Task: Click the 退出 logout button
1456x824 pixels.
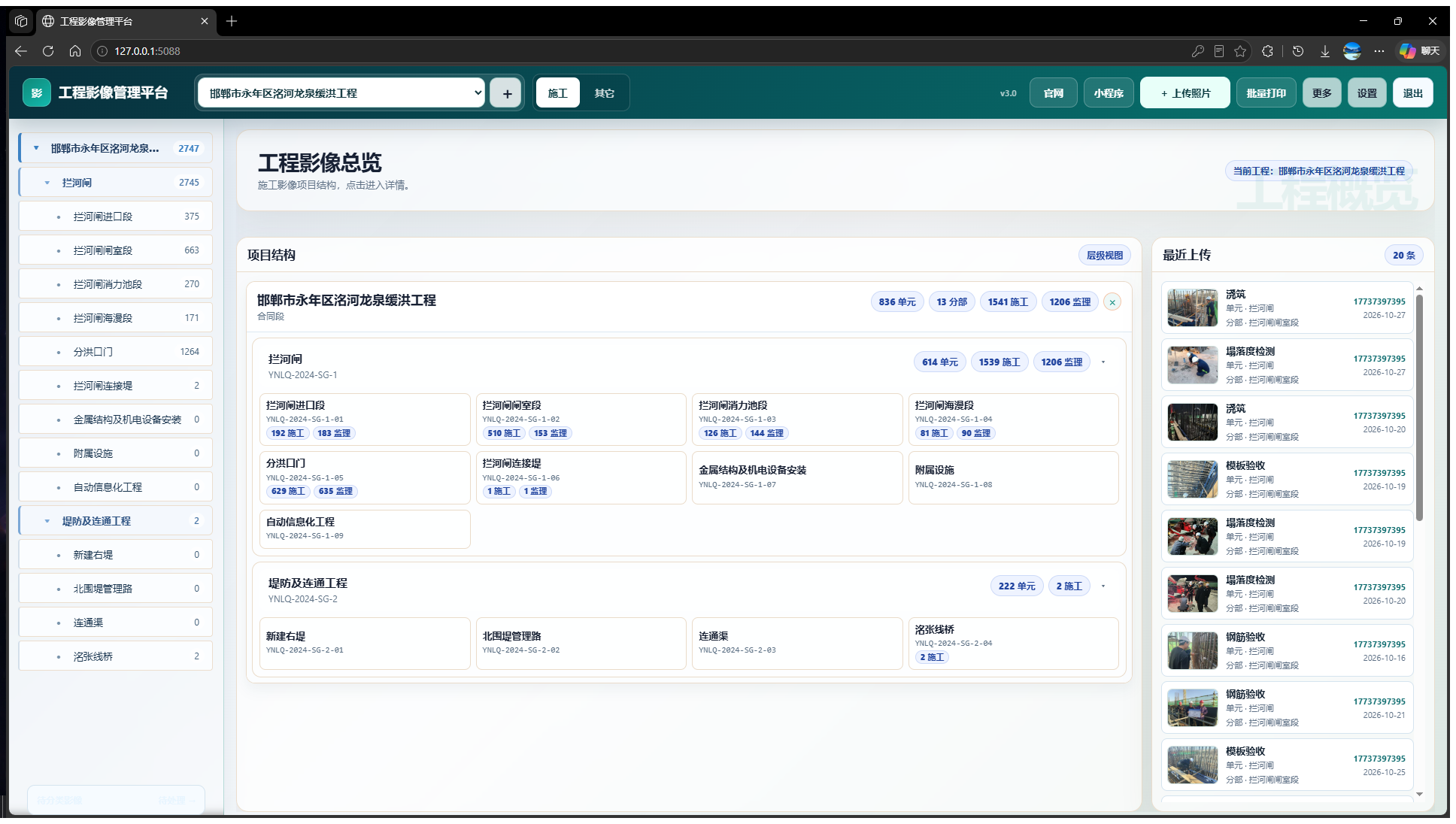Action: (x=1413, y=93)
